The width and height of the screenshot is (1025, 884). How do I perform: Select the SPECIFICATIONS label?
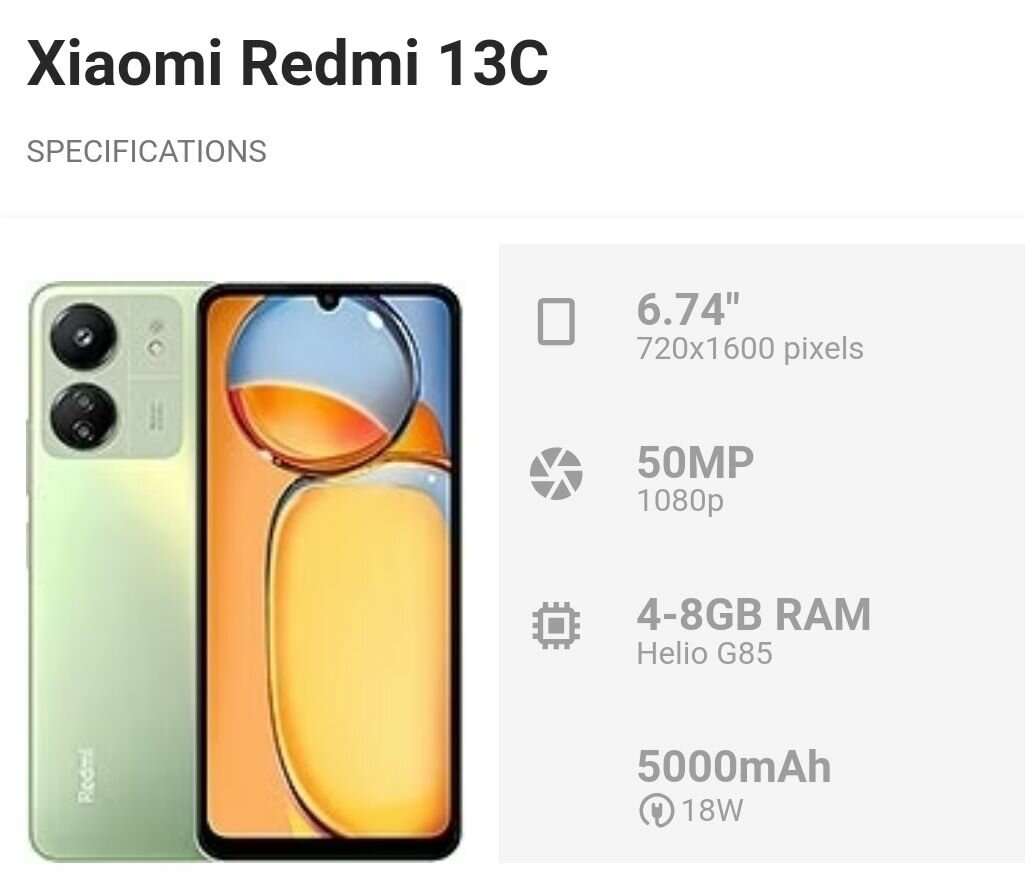tap(146, 152)
